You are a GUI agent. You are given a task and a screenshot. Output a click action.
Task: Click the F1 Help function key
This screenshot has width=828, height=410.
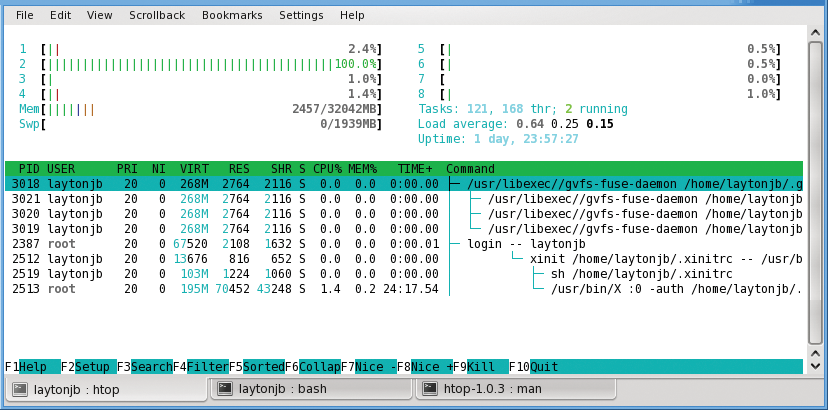click(33, 367)
